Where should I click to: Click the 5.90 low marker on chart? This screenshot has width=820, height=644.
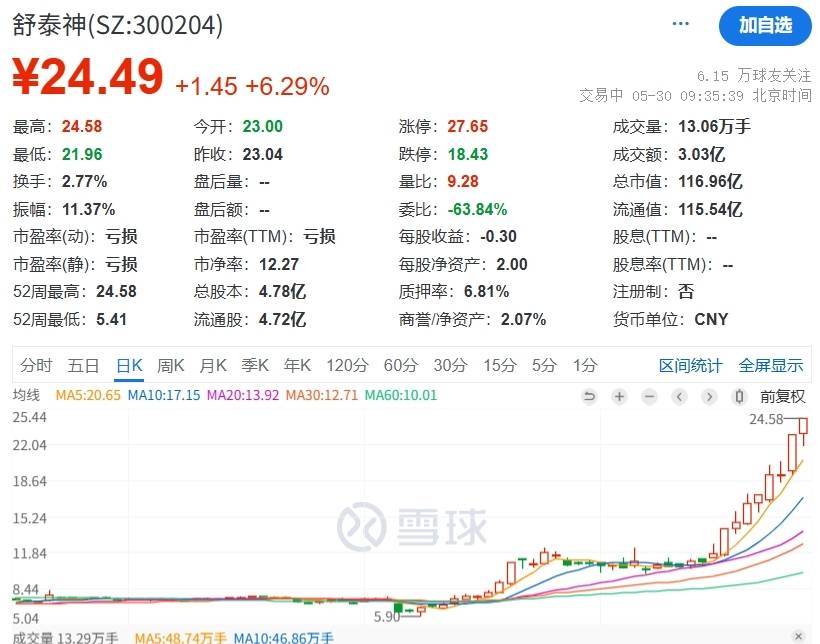click(x=386, y=617)
